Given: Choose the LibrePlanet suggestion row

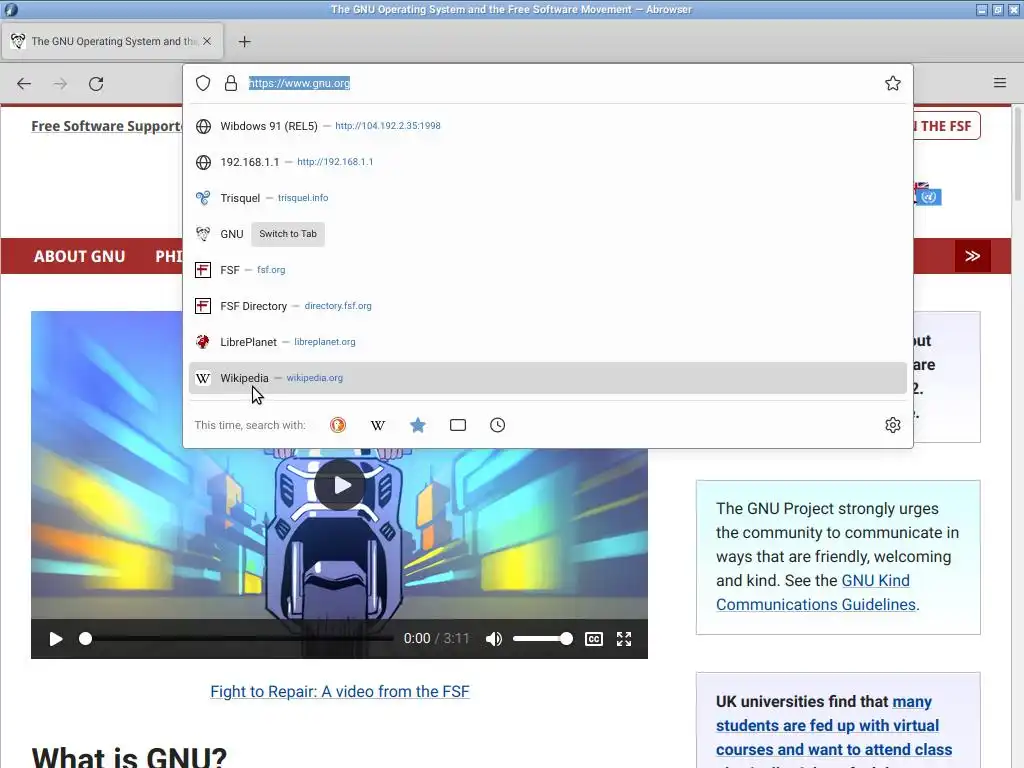Looking at the screenshot, I should pos(547,342).
